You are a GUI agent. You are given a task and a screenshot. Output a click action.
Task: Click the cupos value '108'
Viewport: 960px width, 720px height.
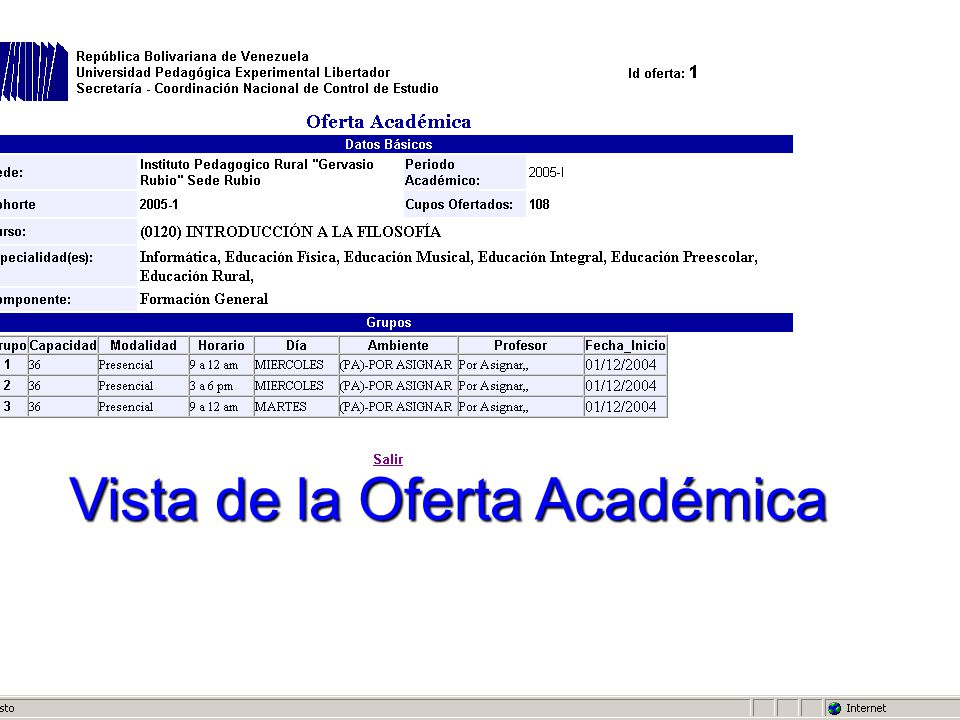539,204
